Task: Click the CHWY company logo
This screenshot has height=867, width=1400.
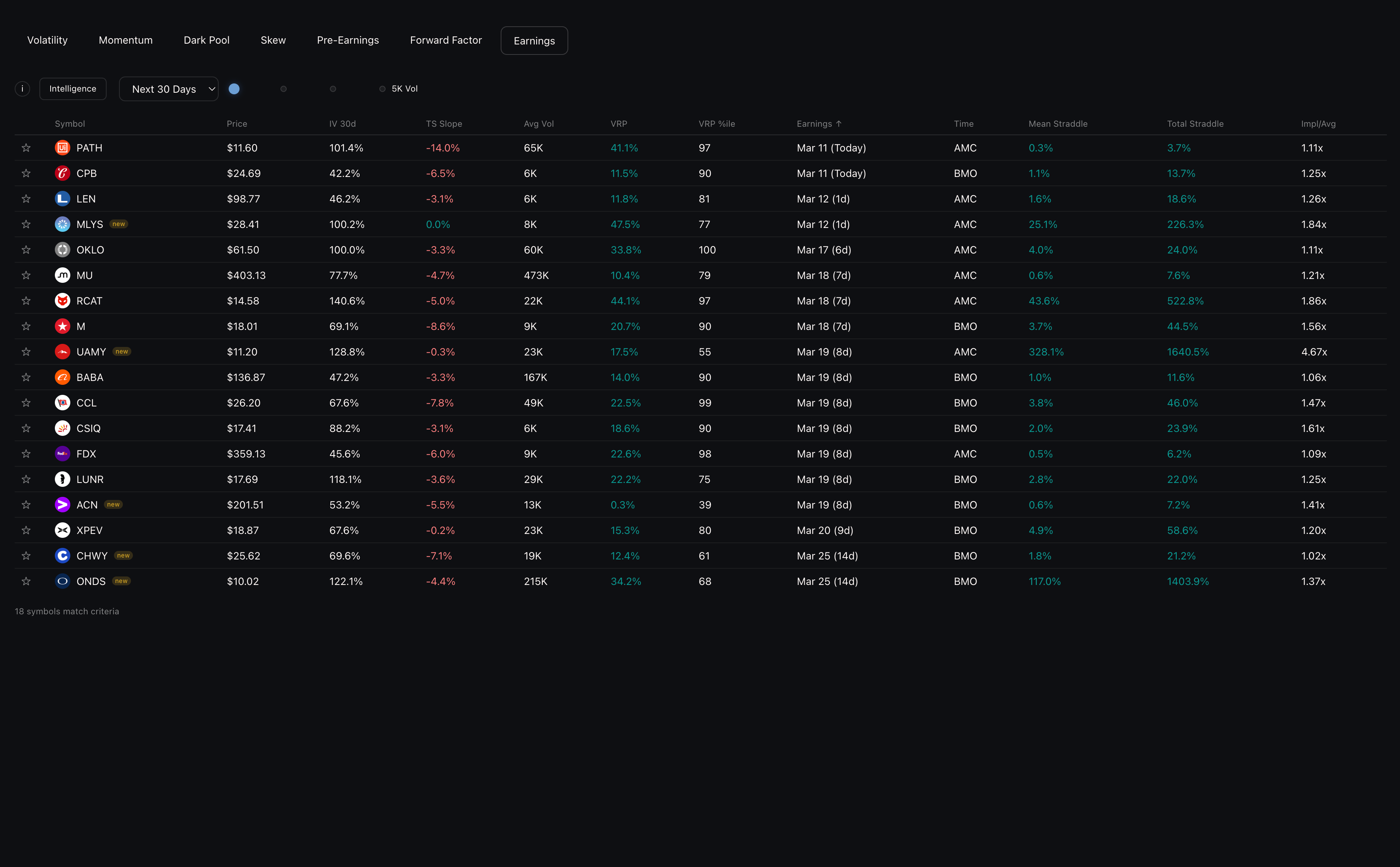Action: tap(63, 556)
